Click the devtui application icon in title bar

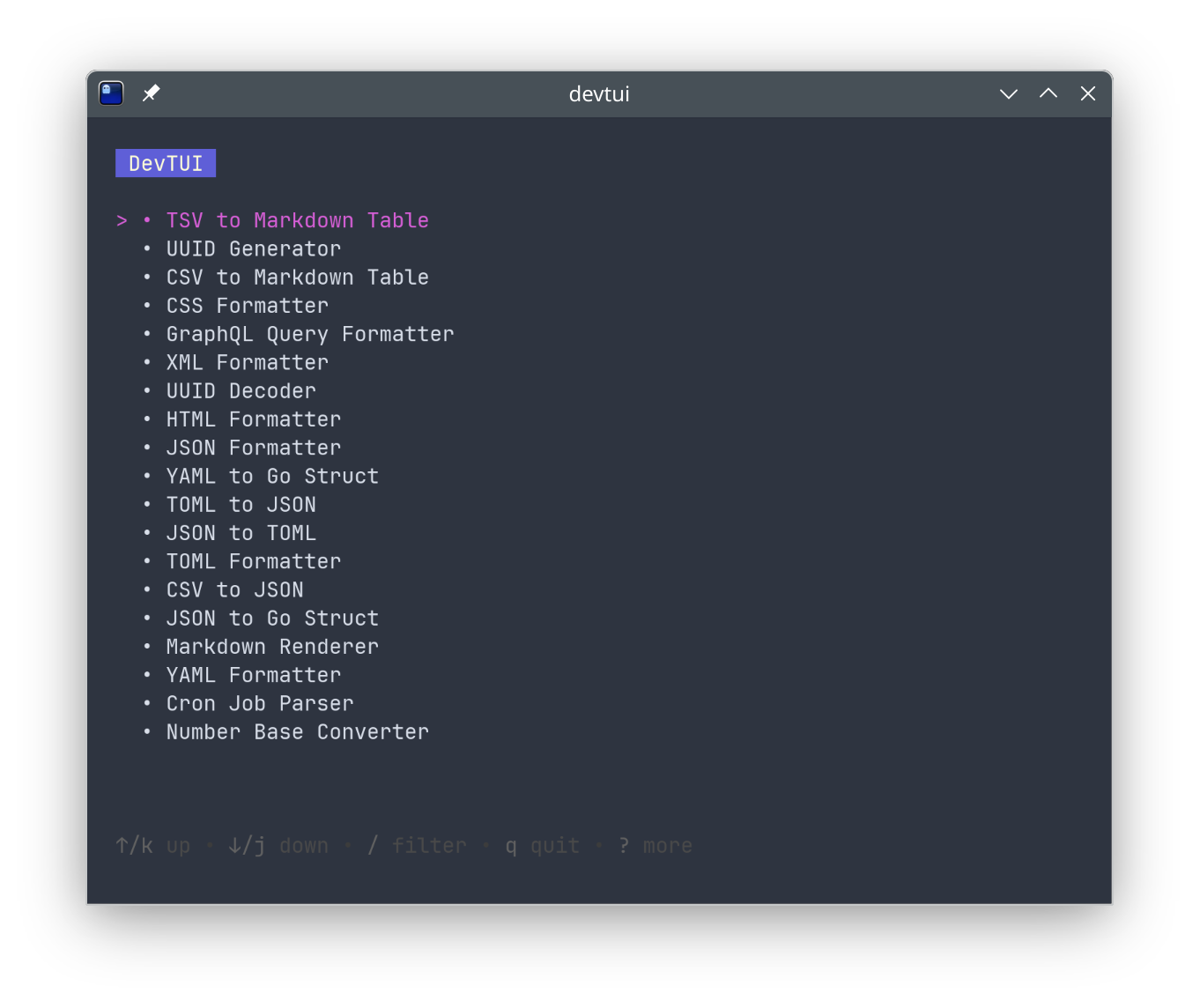111,93
